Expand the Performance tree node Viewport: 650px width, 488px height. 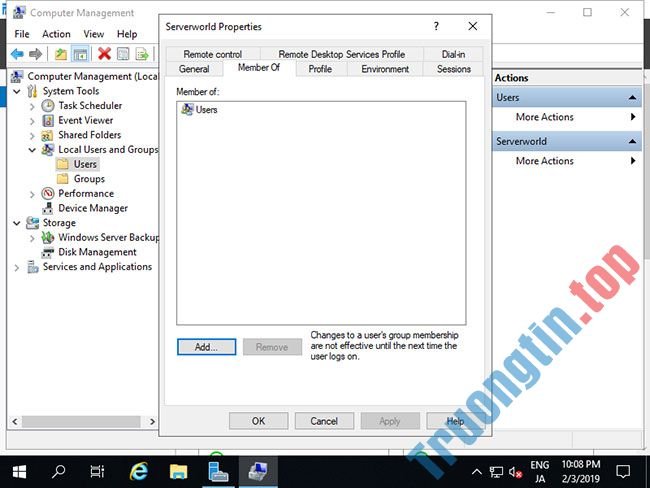point(32,194)
